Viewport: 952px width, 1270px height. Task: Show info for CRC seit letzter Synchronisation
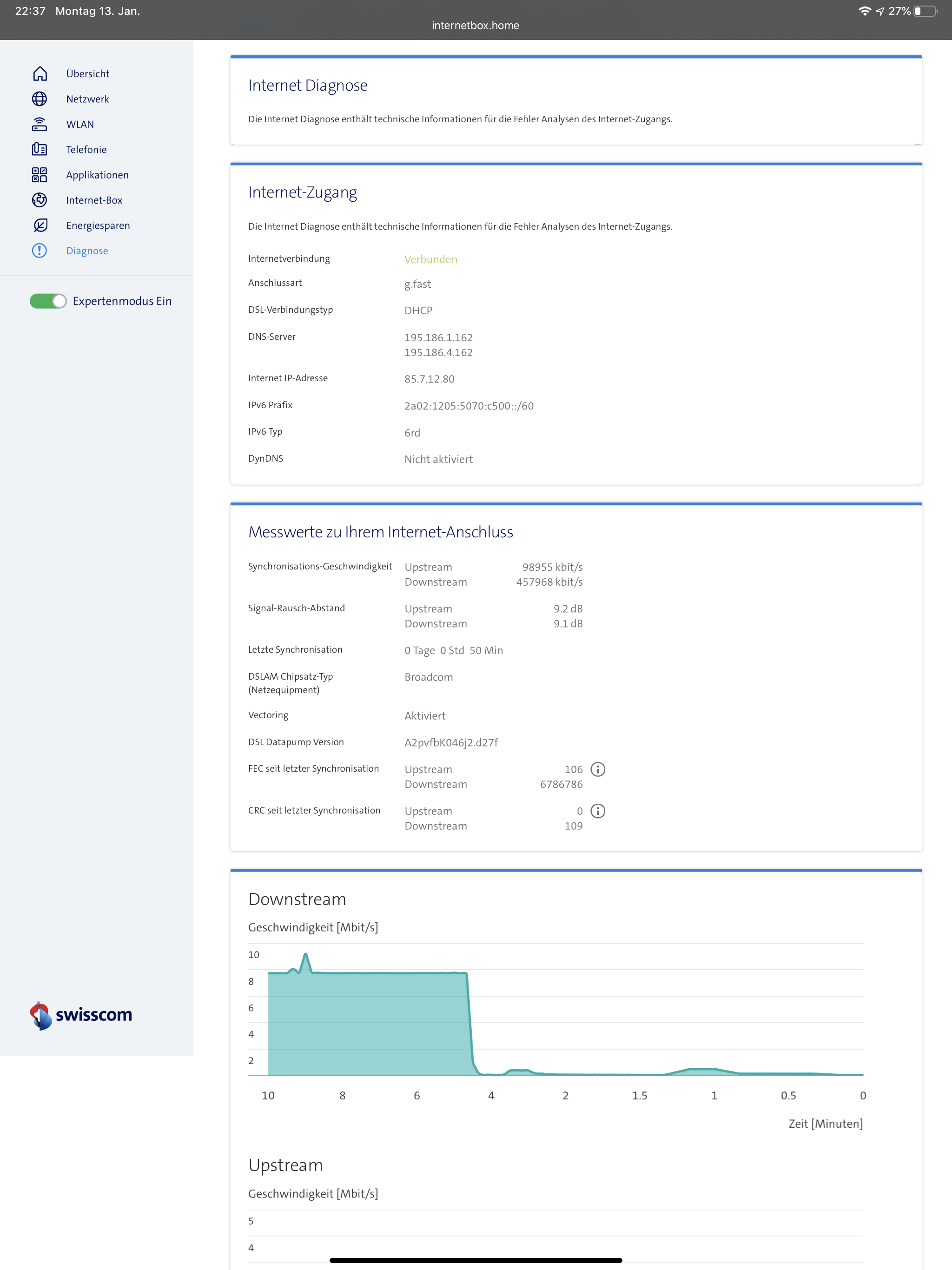(598, 811)
